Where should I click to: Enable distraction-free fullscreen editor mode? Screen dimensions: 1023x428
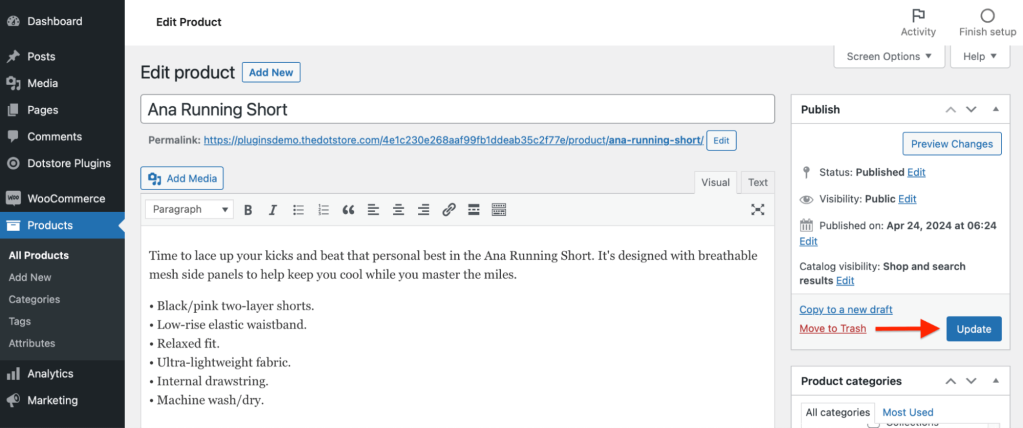[758, 210]
